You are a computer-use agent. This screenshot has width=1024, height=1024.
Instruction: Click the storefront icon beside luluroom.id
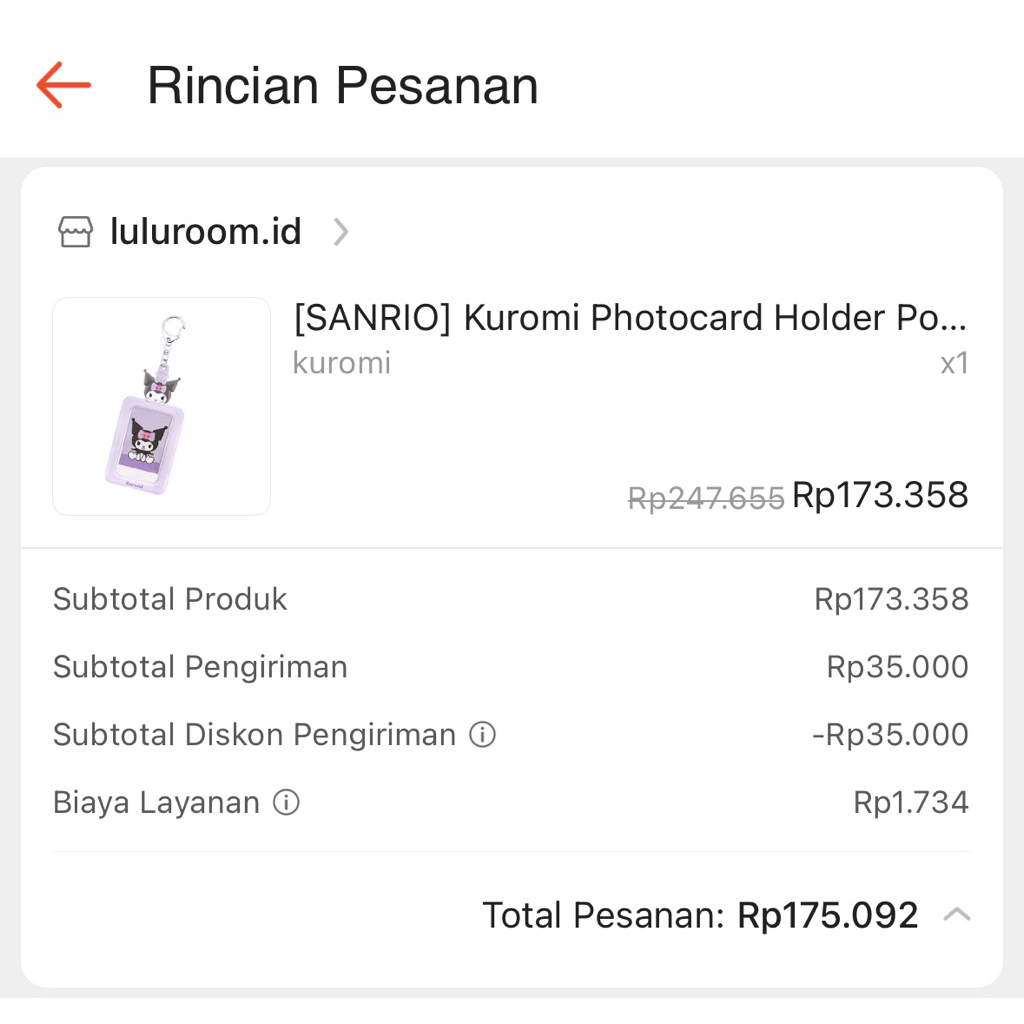(76, 232)
